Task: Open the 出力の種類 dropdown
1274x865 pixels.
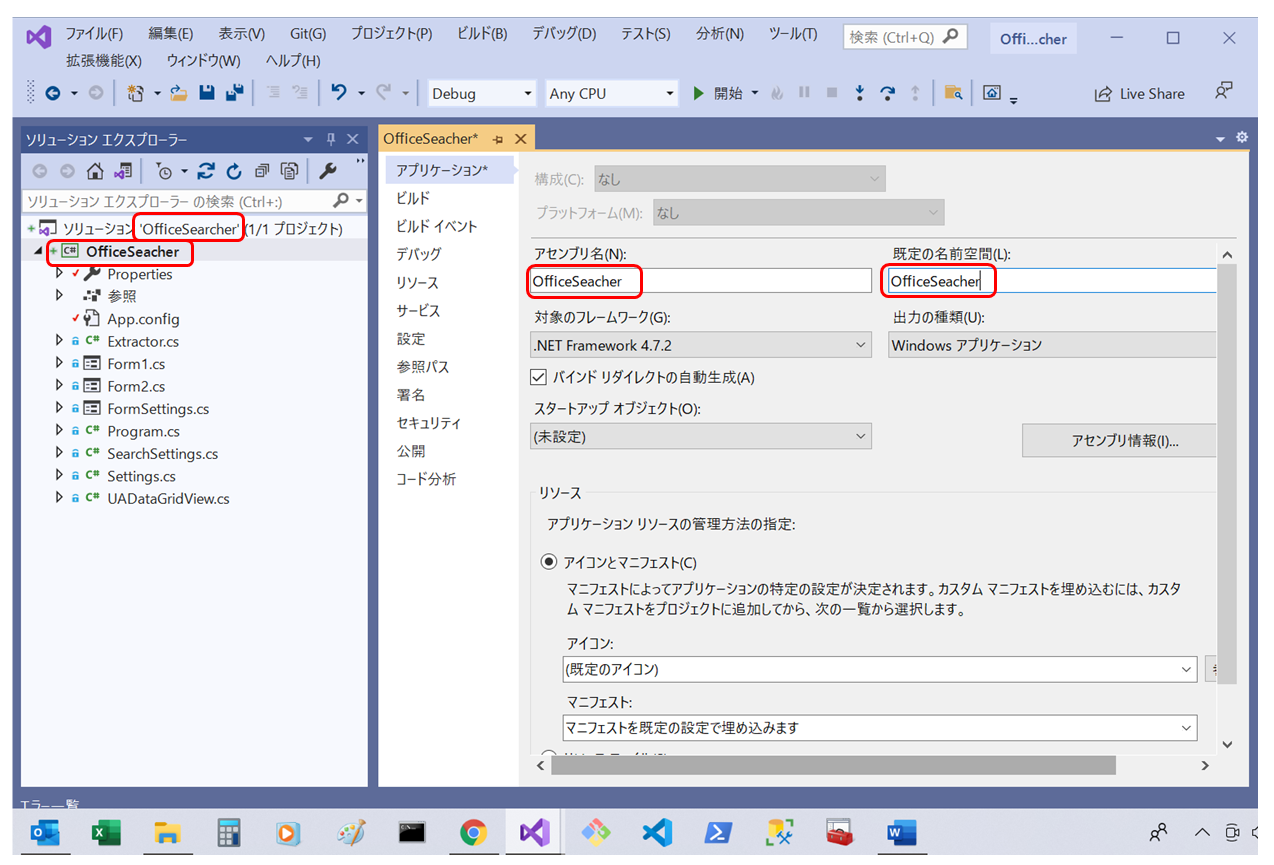Action: [x=1052, y=345]
